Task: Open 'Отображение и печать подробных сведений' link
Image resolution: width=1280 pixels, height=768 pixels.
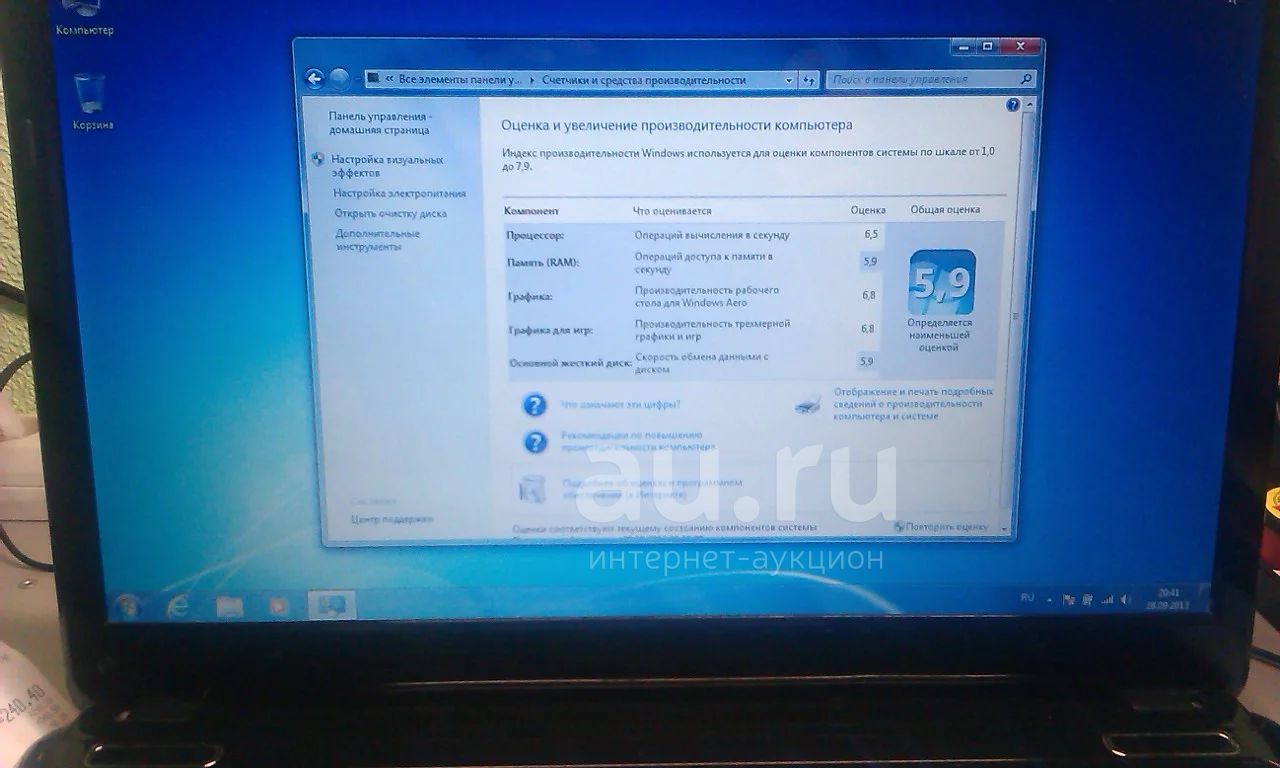Action: coord(913,404)
